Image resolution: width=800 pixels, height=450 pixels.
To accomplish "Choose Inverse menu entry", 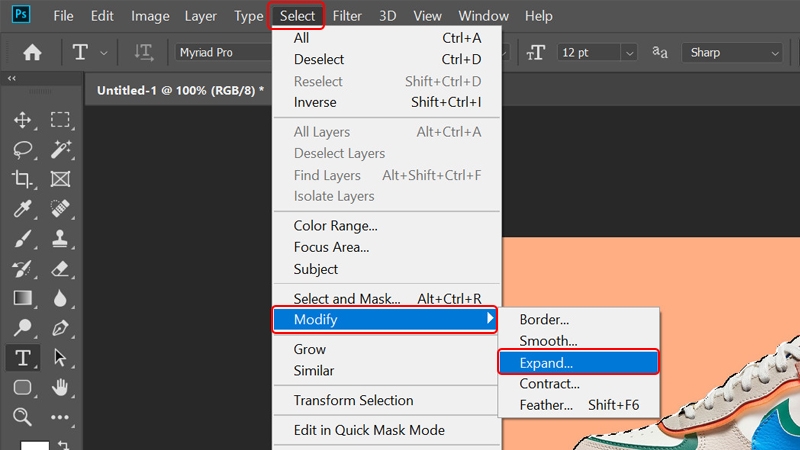I will click(x=386, y=102).
